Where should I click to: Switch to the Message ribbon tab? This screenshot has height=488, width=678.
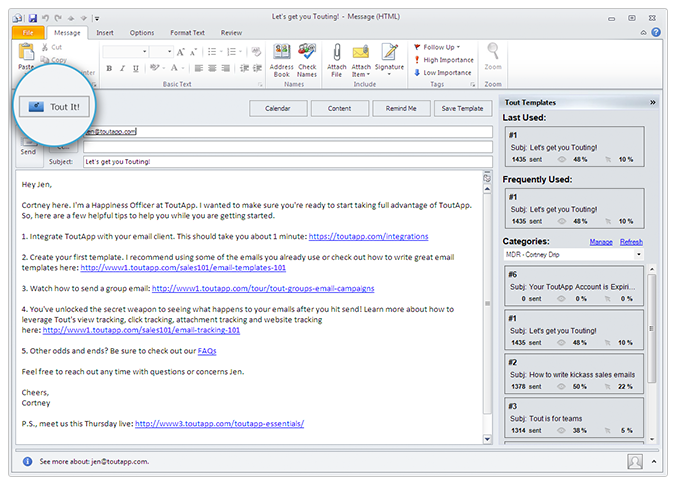coord(67,33)
